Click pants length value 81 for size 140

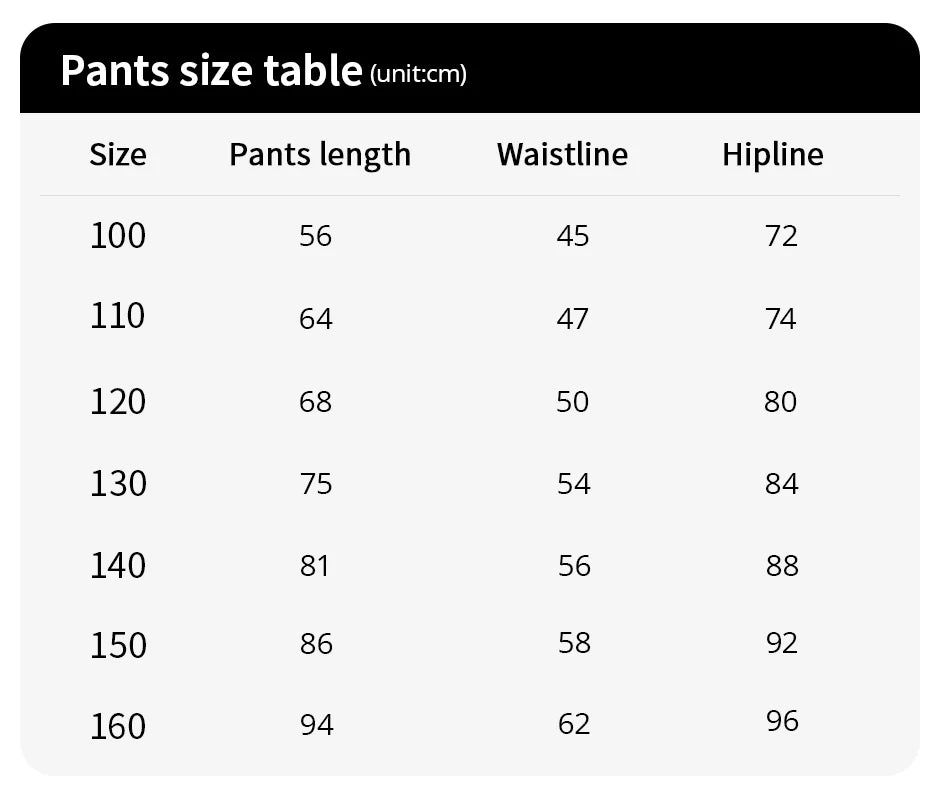(x=315, y=566)
